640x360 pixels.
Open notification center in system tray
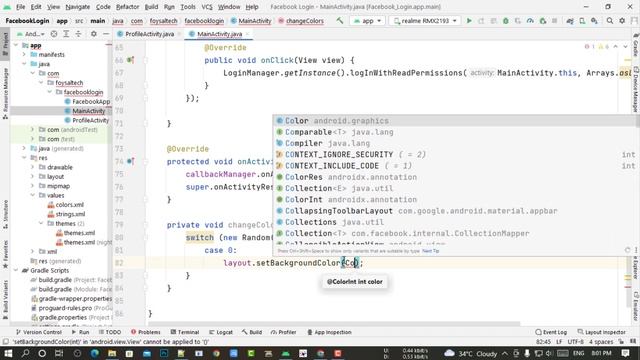(625, 353)
